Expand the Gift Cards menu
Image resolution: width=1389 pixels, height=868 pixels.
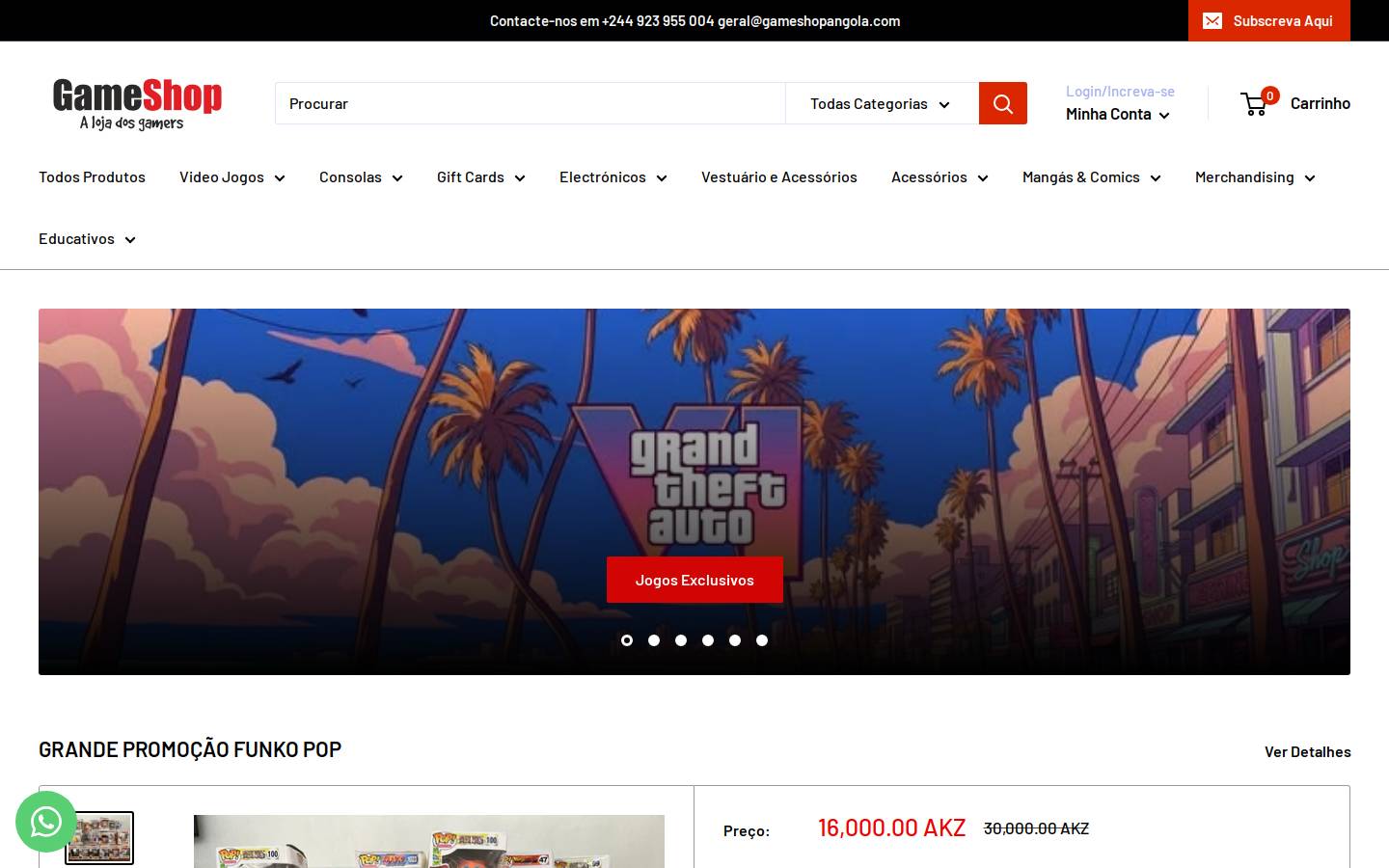480,176
